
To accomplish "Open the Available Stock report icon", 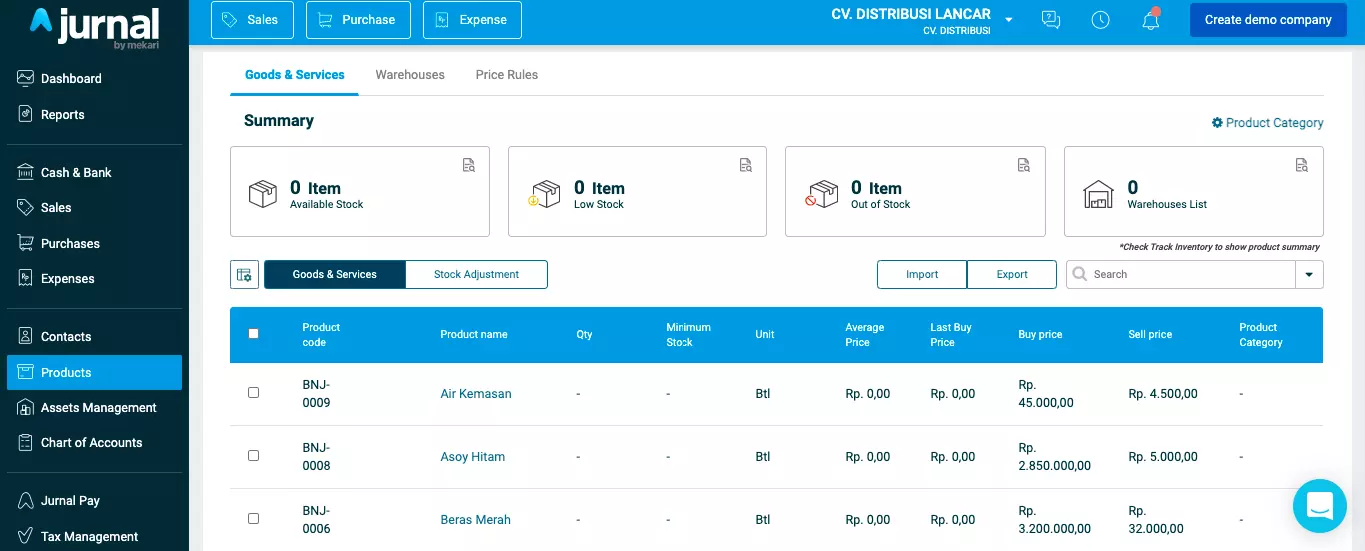I will pyautogui.click(x=469, y=165).
